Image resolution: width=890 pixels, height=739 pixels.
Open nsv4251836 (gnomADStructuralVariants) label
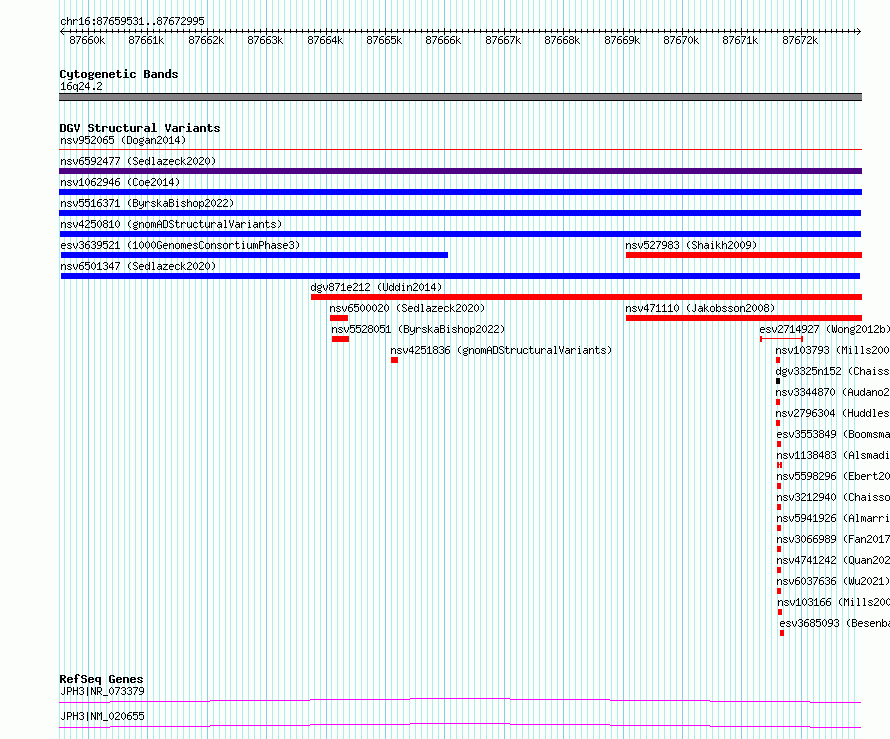(x=501, y=350)
